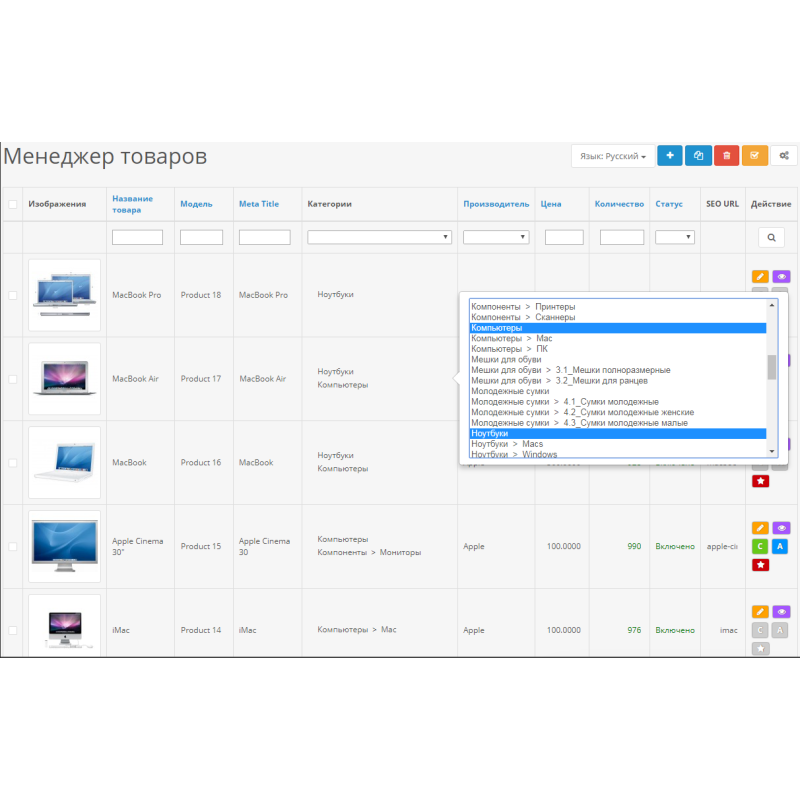Image resolution: width=800 pixels, height=800 pixels.
Task: Click the copy products icon button
Action: (698, 156)
